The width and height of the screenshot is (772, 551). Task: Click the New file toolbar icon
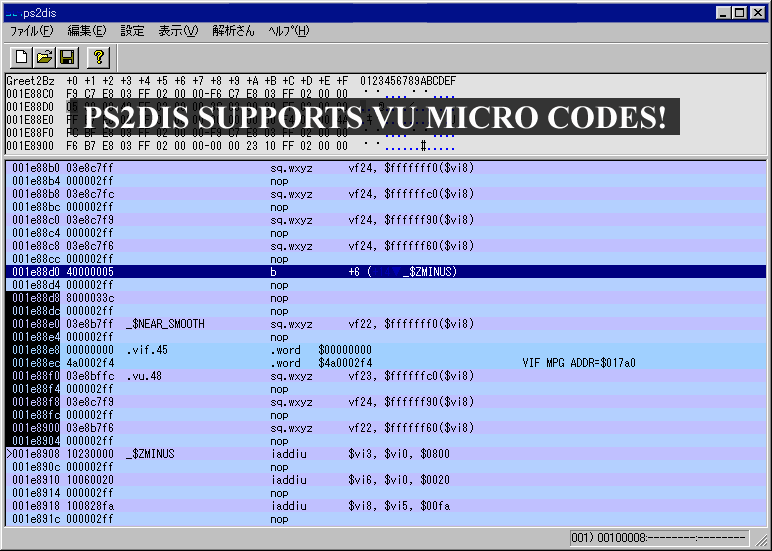pyautogui.click(x=22, y=58)
